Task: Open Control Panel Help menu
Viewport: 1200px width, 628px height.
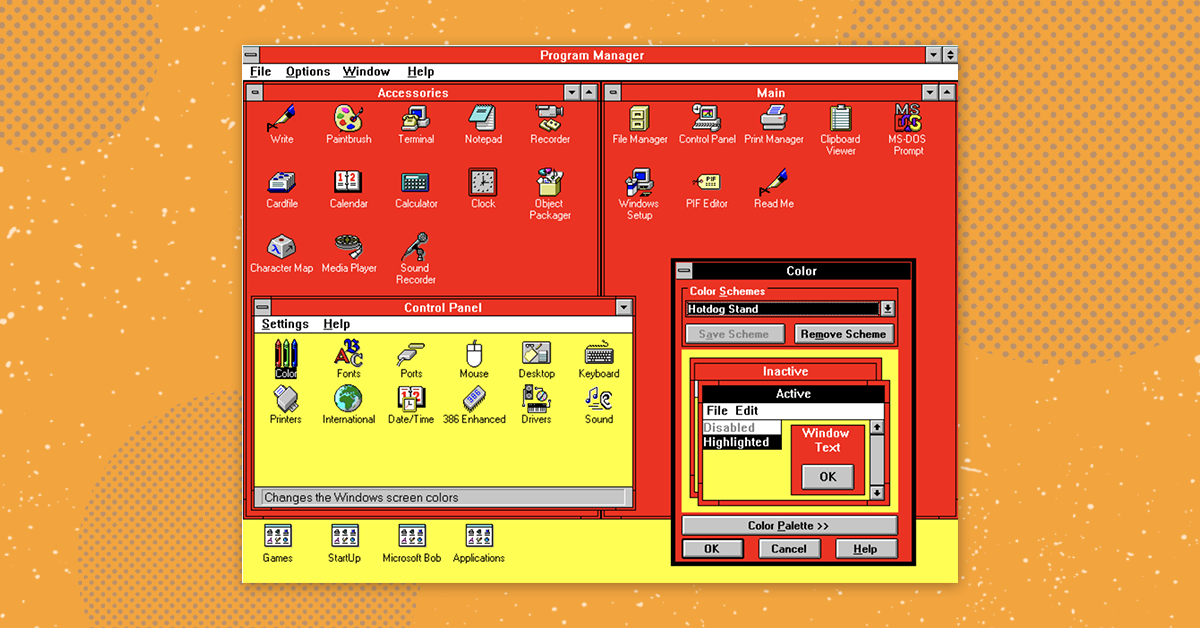Action: [337, 324]
